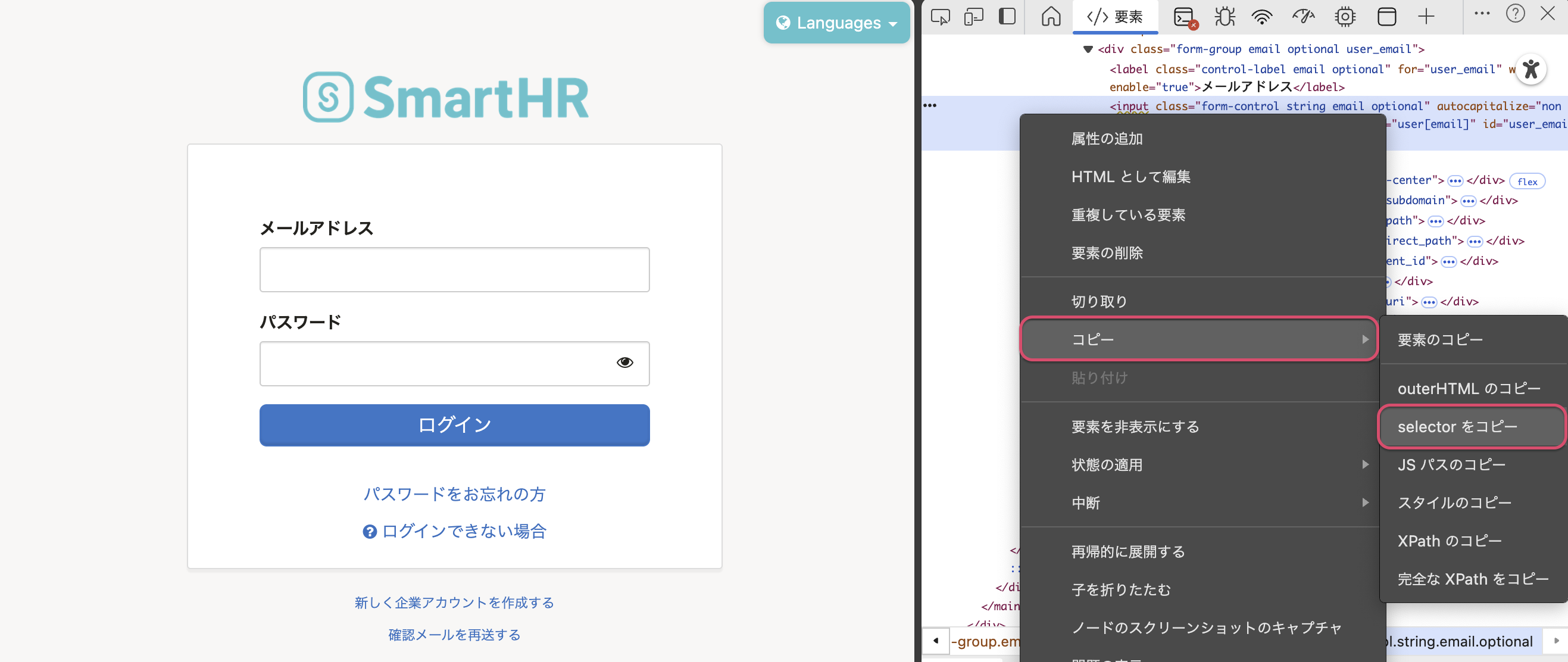Focus the メールアドレス input field

[x=454, y=270]
